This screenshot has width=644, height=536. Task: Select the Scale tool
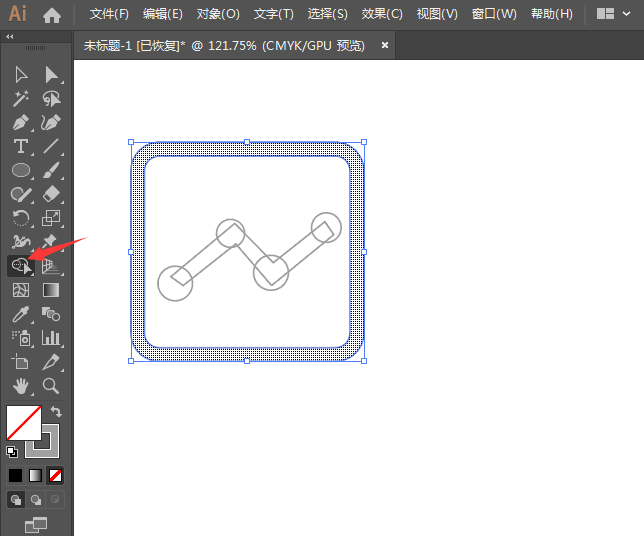[x=51, y=218]
